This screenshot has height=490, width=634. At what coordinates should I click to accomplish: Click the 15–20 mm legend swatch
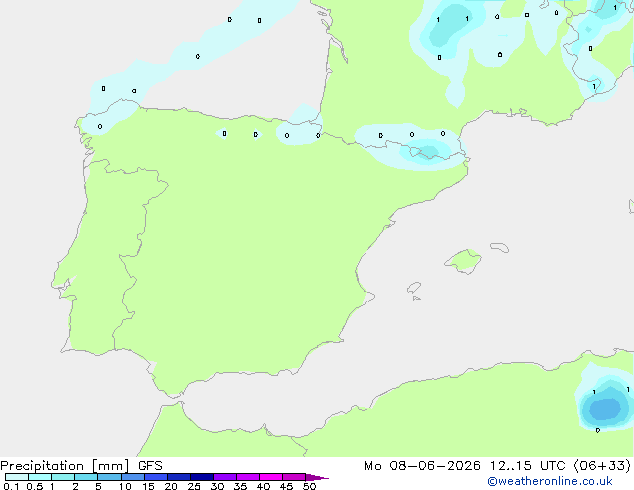[x=156, y=477]
